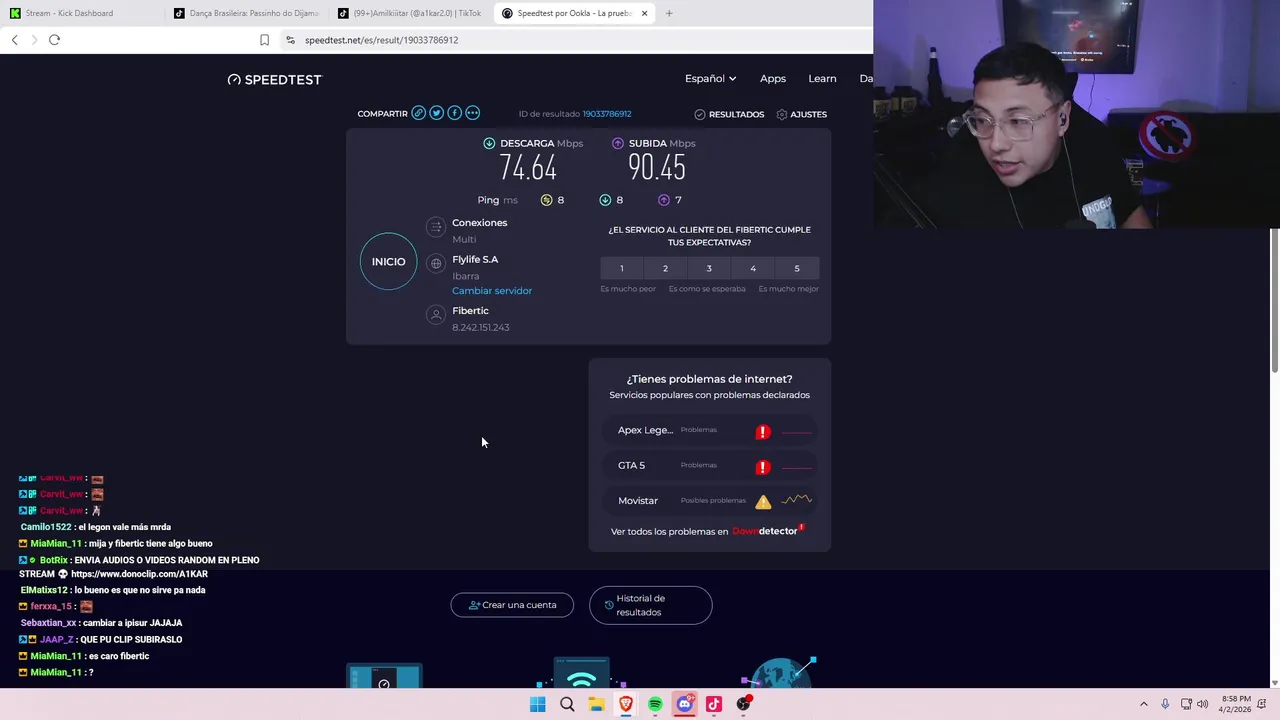The image size is (1280, 720).
Task: Open OBS Studio from taskbar
Action: pos(743,704)
